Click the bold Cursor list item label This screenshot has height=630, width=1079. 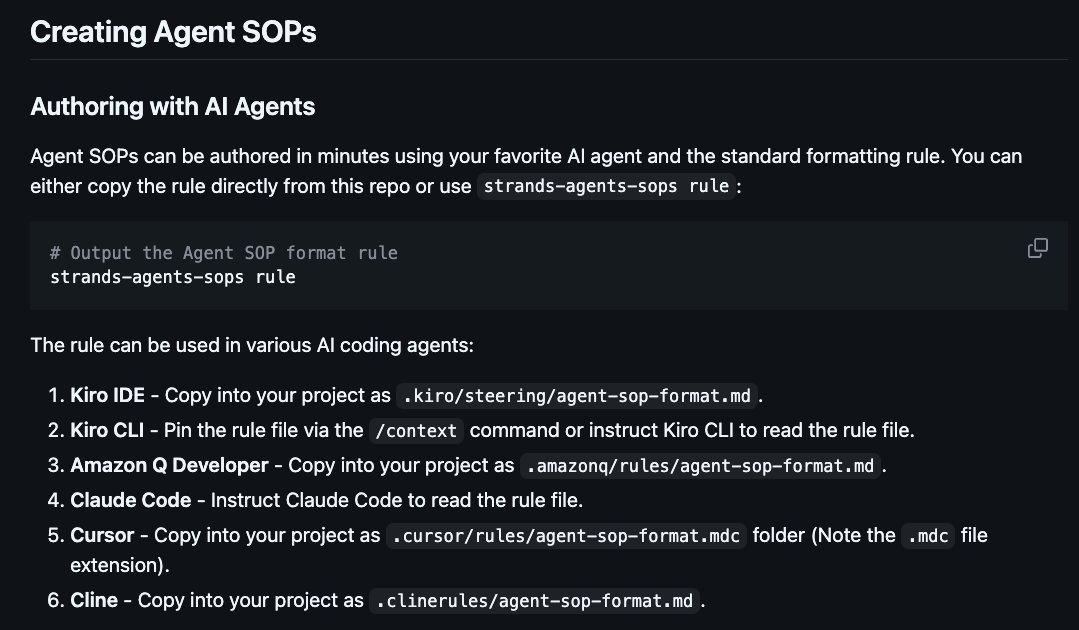pyautogui.click(x=102, y=536)
